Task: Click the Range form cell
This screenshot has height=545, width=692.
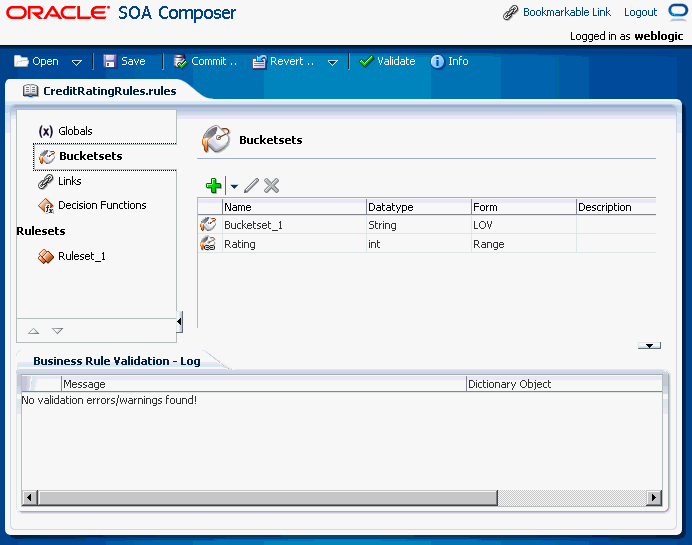Action: (524, 244)
